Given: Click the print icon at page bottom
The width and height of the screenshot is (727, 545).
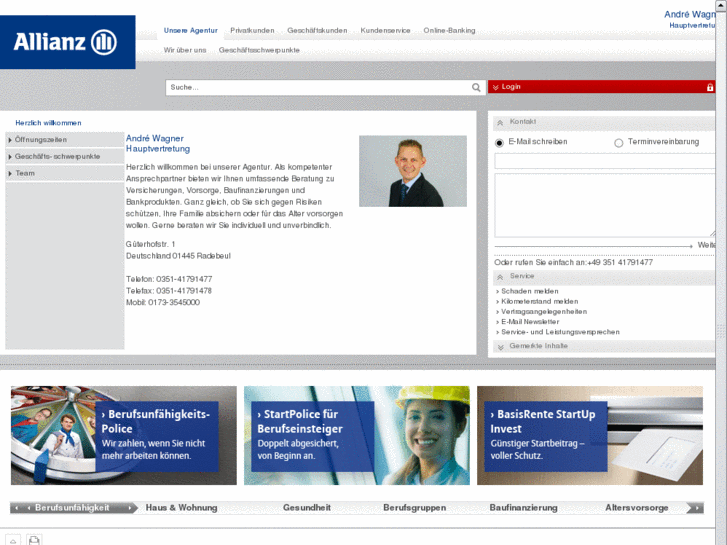Looking at the screenshot, I should 34,540.
